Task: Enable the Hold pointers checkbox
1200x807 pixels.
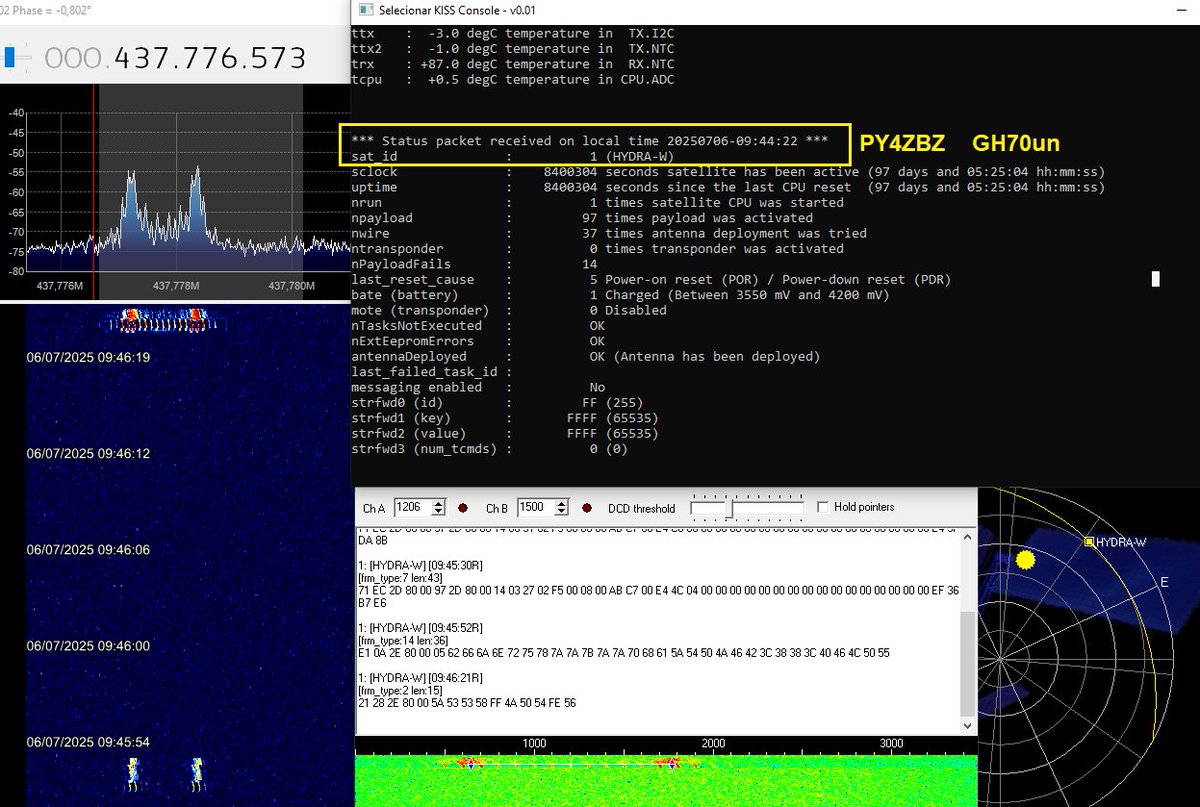Action: coord(824,507)
